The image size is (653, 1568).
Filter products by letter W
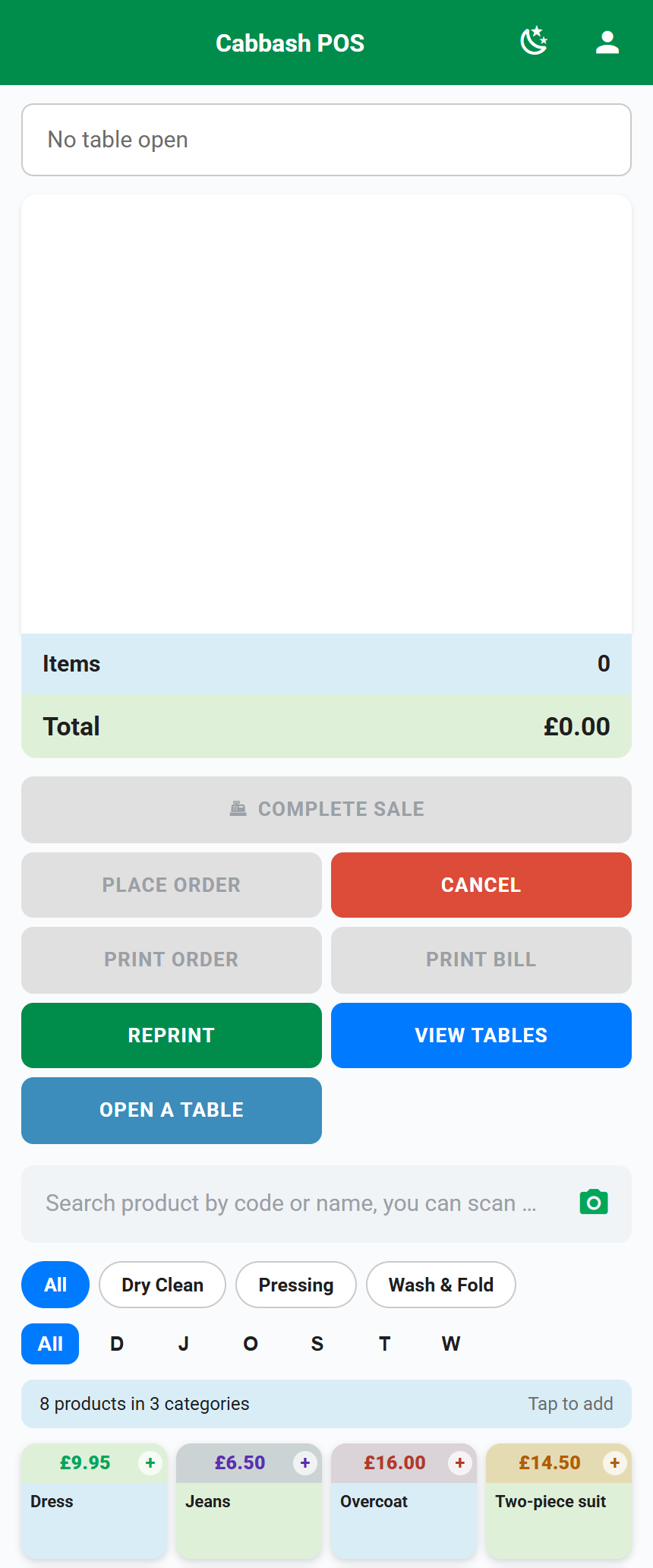click(x=451, y=1344)
